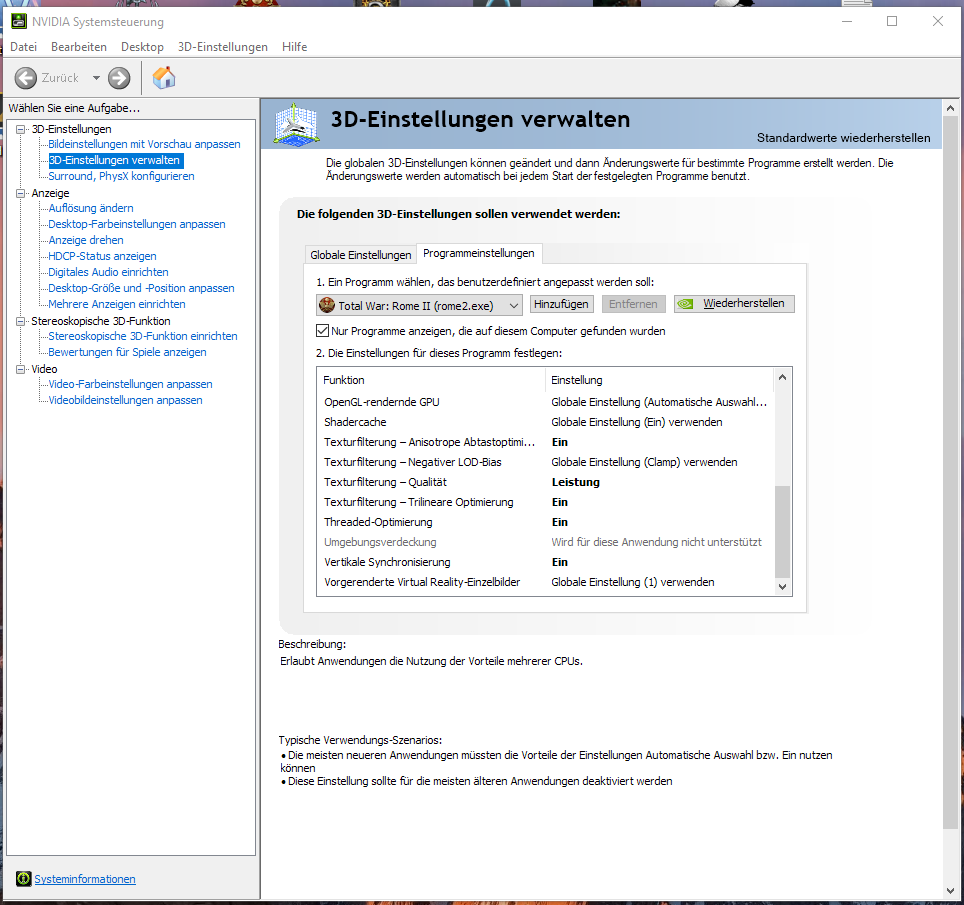This screenshot has height=905, width=964.
Task: Click the Back arrow icon in toolbar
Action: click(x=26, y=78)
